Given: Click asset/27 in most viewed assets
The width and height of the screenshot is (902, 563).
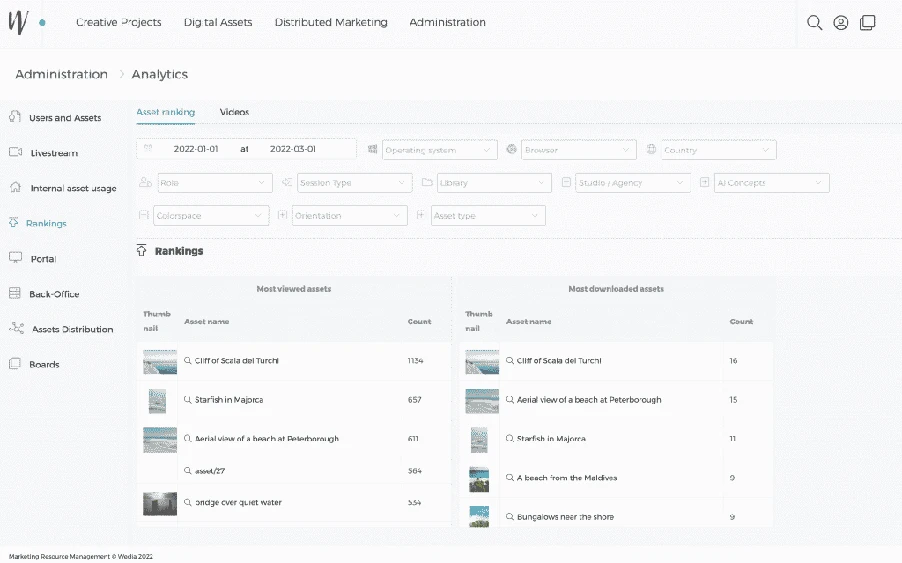Looking at the screenshot, I should [x=210, y=470].
